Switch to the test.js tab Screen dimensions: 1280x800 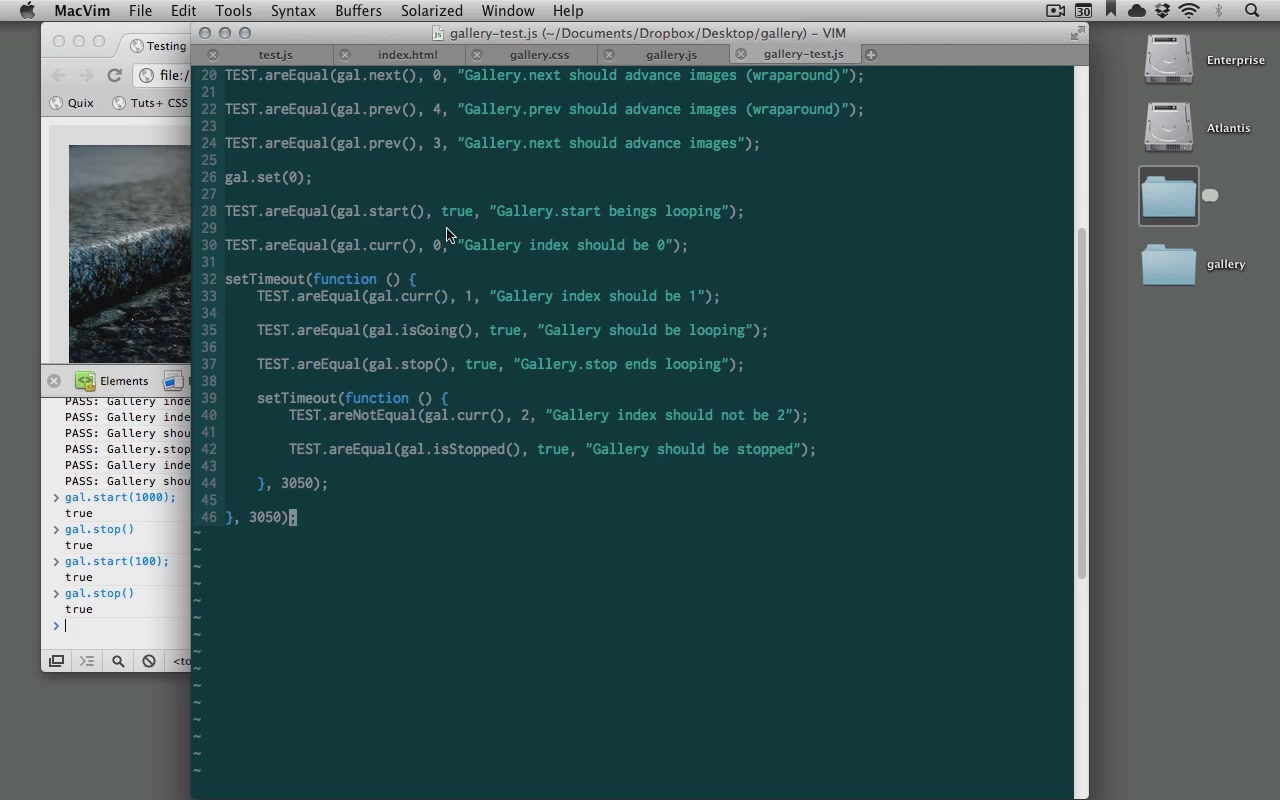[275, 54]
